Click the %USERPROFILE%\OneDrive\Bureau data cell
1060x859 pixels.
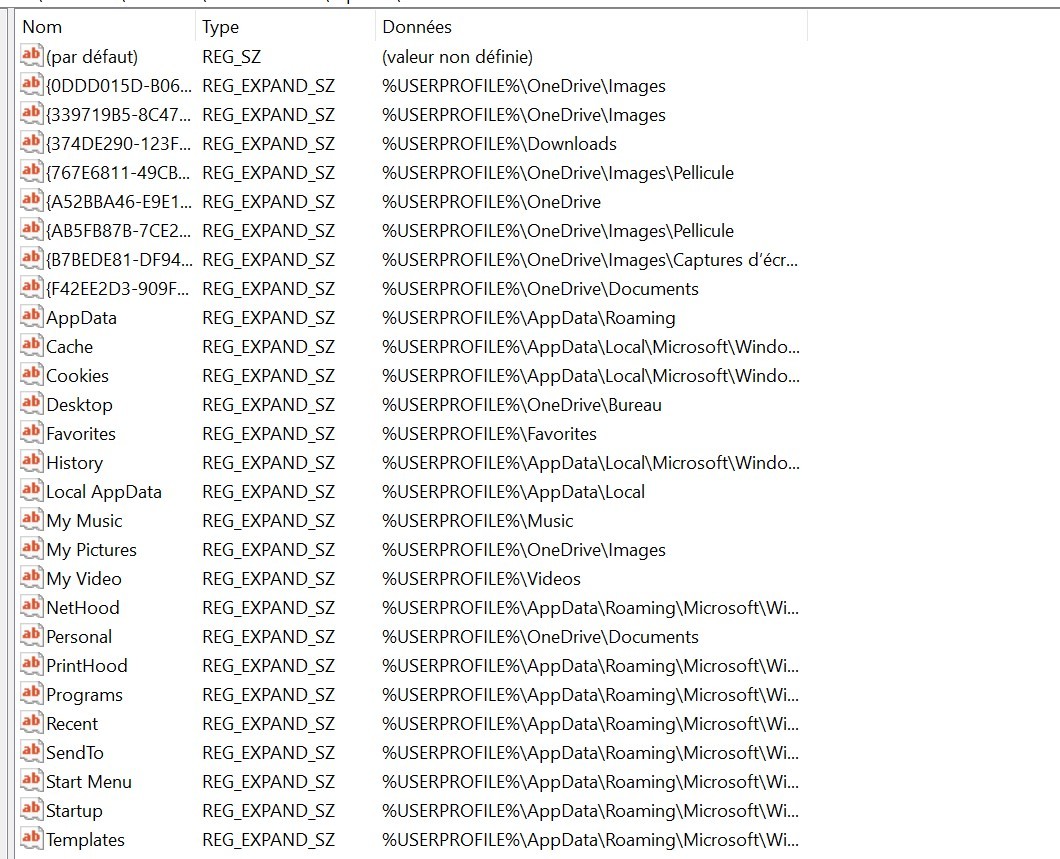(x=522, y=405)
